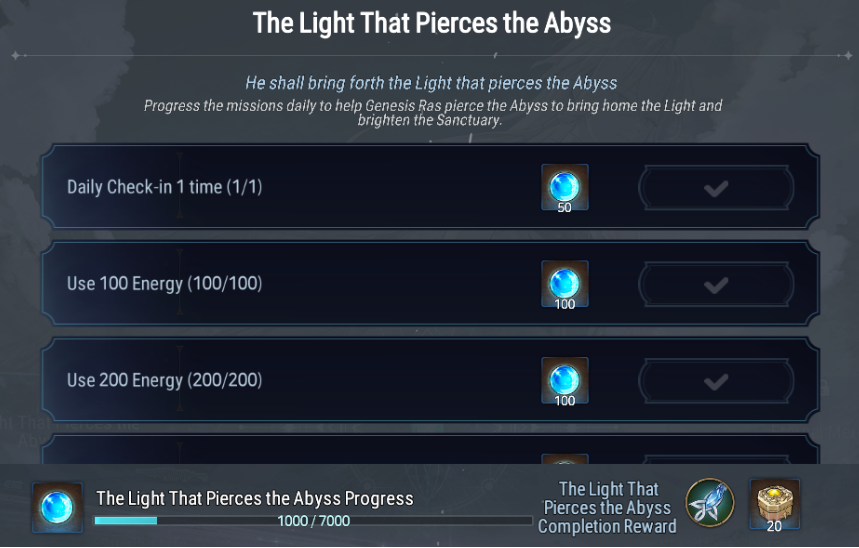Click The Light That Pierces the Abyss title
This screenshot has width=859, height=548.
(431, 23)
